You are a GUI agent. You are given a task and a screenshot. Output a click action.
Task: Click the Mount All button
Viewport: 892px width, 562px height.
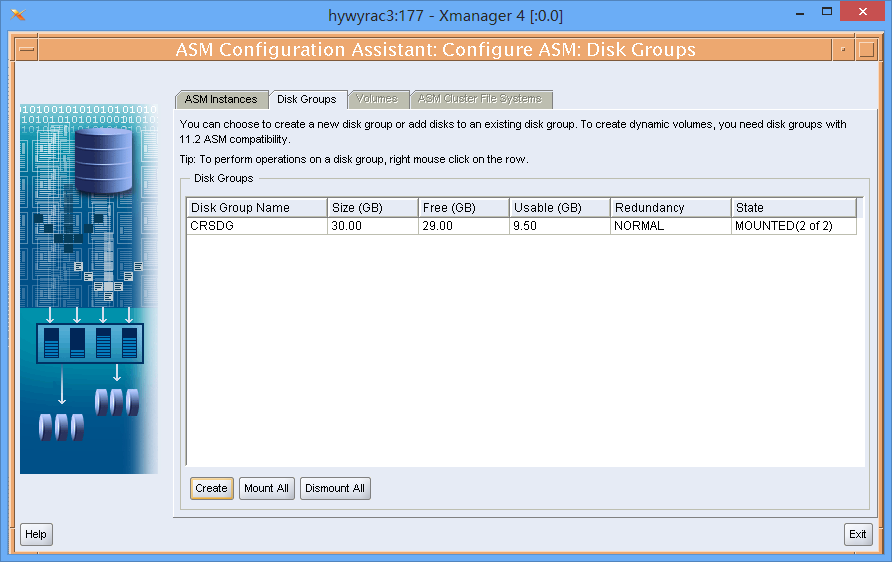(266, 488)
